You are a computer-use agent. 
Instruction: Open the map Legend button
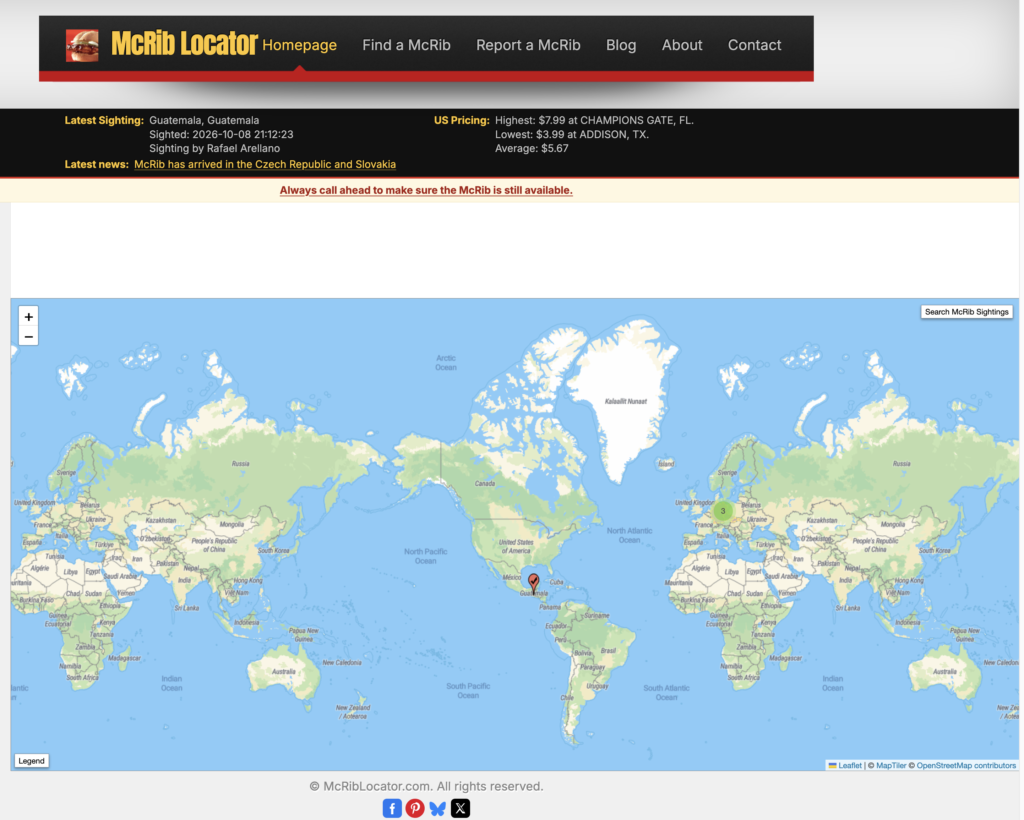click(x=31, y=761)
